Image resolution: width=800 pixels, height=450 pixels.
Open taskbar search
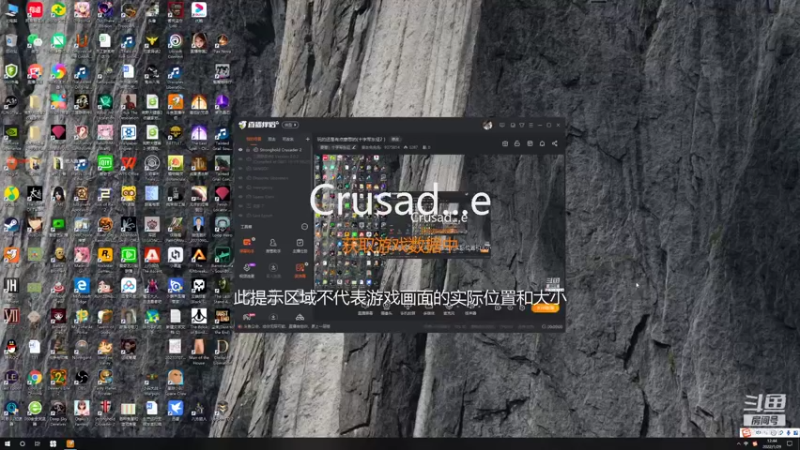22,444
